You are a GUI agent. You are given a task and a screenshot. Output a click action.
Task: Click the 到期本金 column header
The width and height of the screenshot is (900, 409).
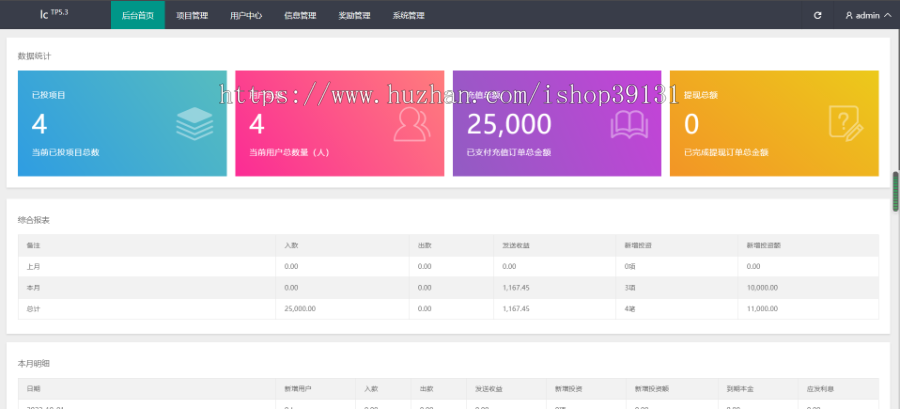tap(740, 389)
